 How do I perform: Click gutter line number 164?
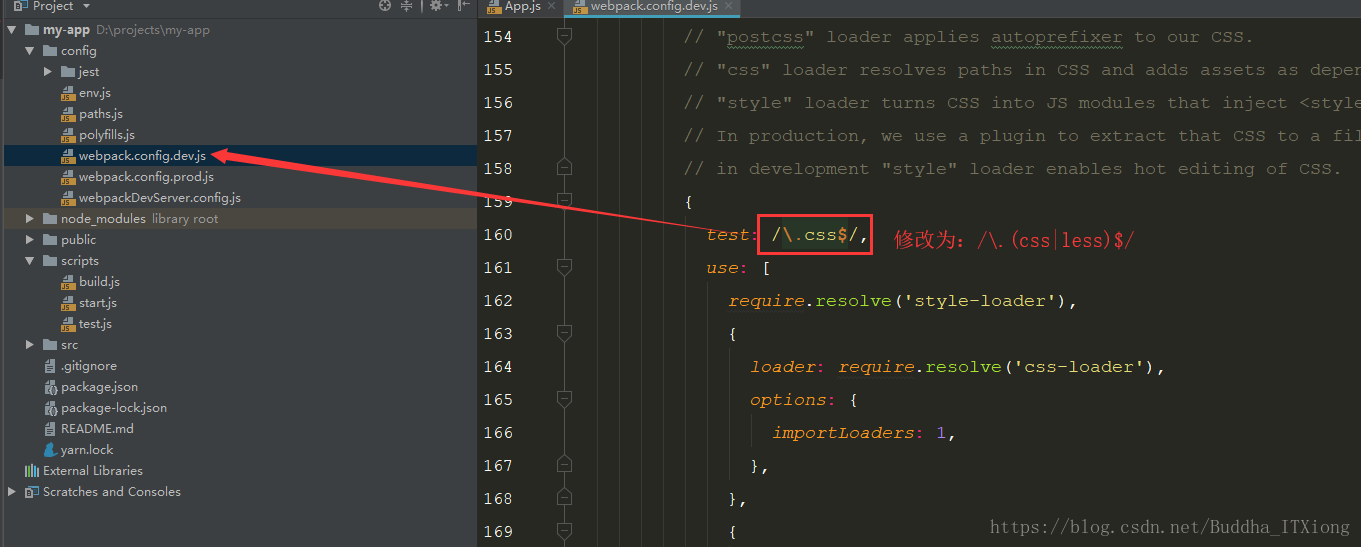[x=497, y=367]
